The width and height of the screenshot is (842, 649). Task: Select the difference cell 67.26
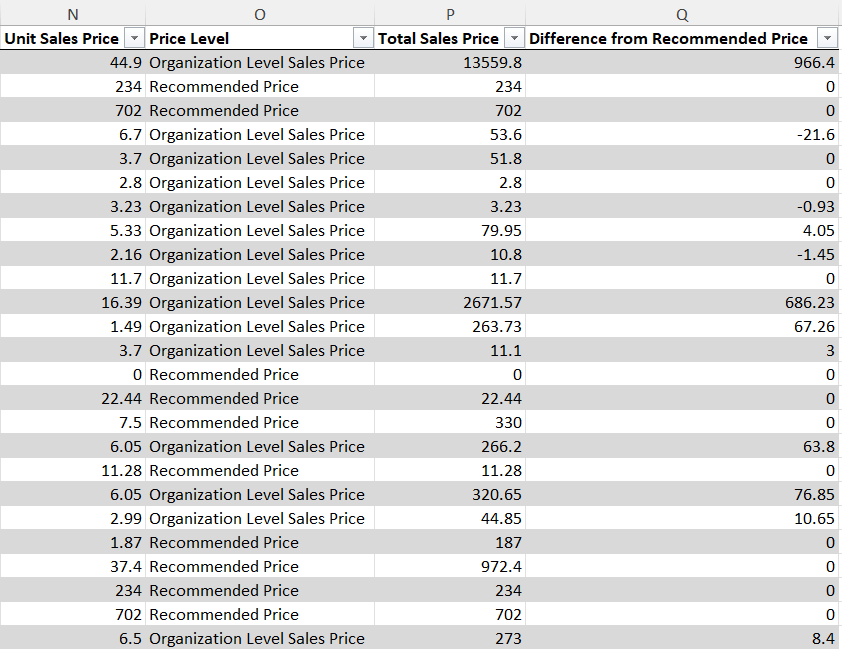pyautogui.click(x=682, y=326)
